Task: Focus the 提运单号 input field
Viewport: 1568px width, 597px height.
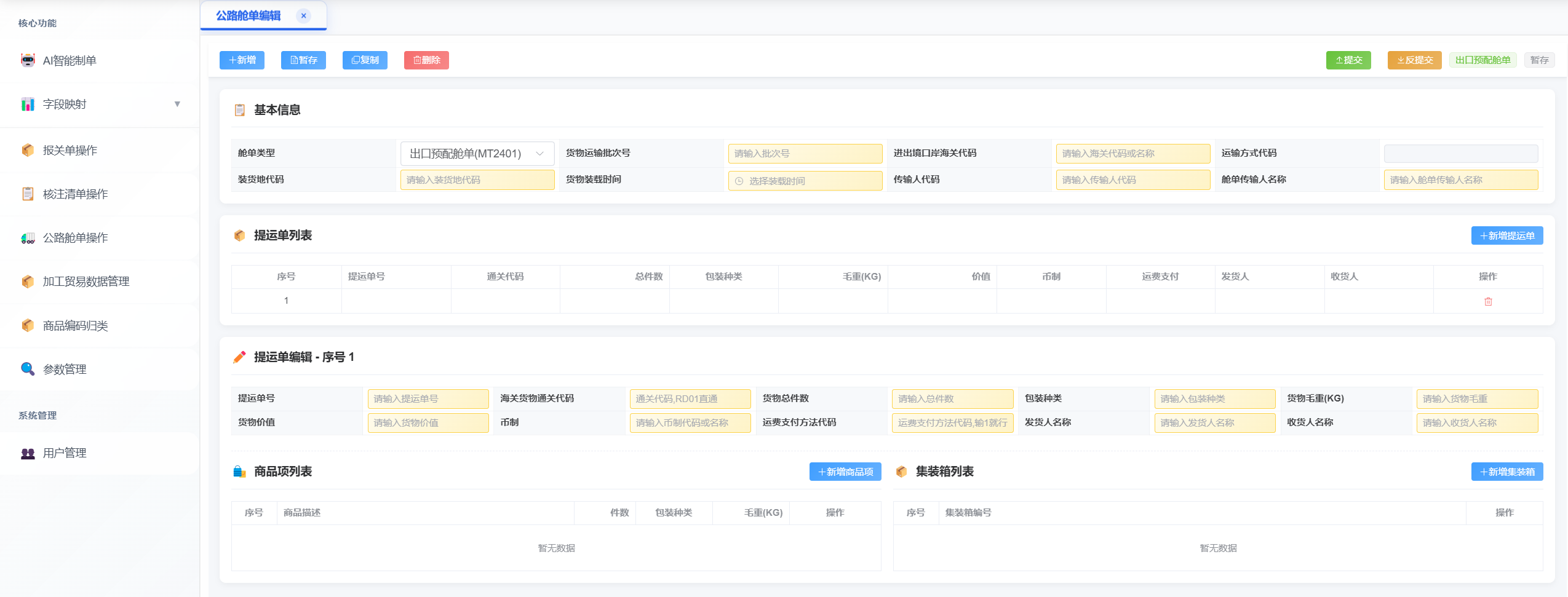Action: pos(428,399)
